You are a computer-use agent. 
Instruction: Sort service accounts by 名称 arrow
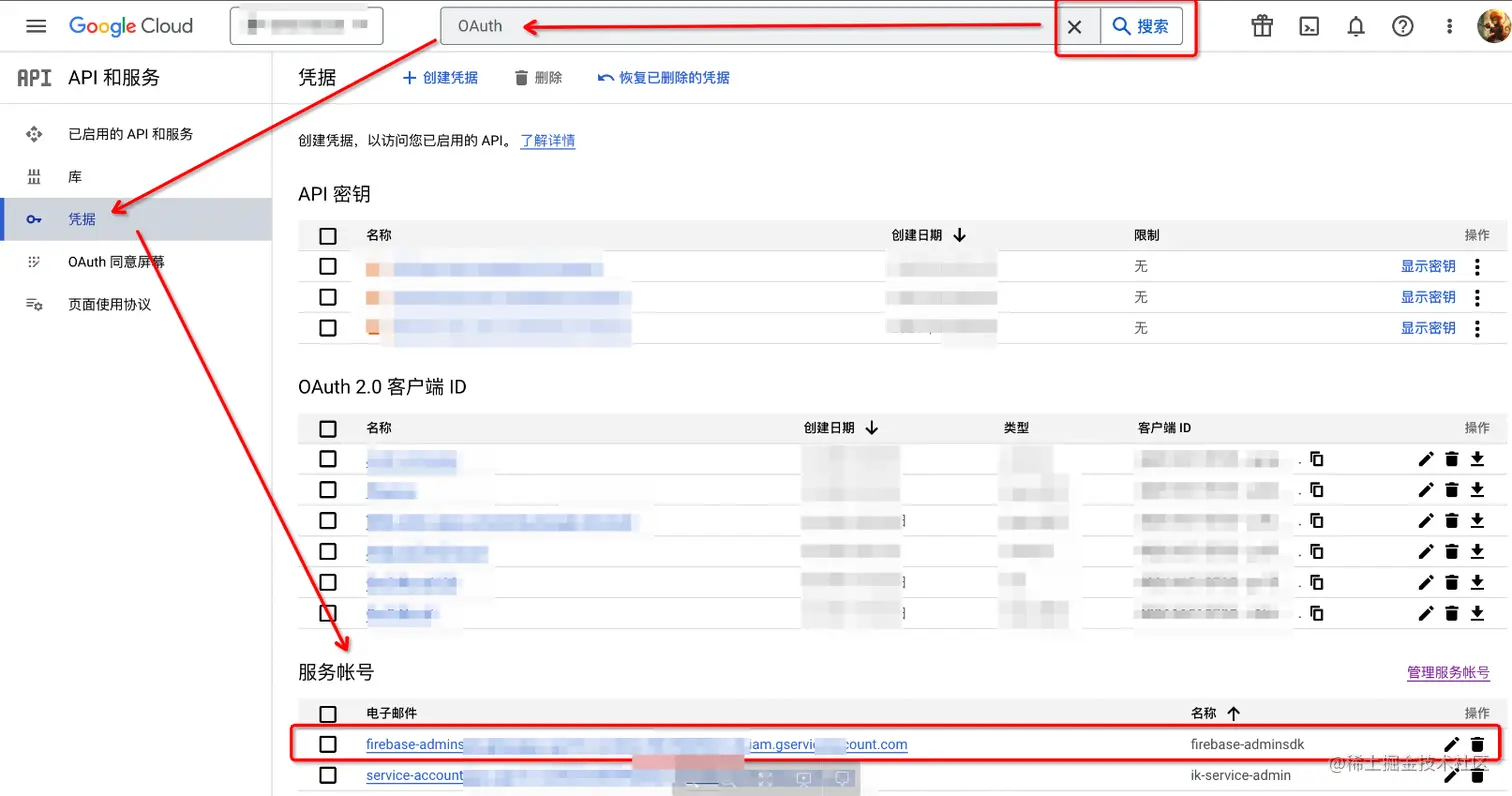pyautogui.click(x=1233, y=713)
